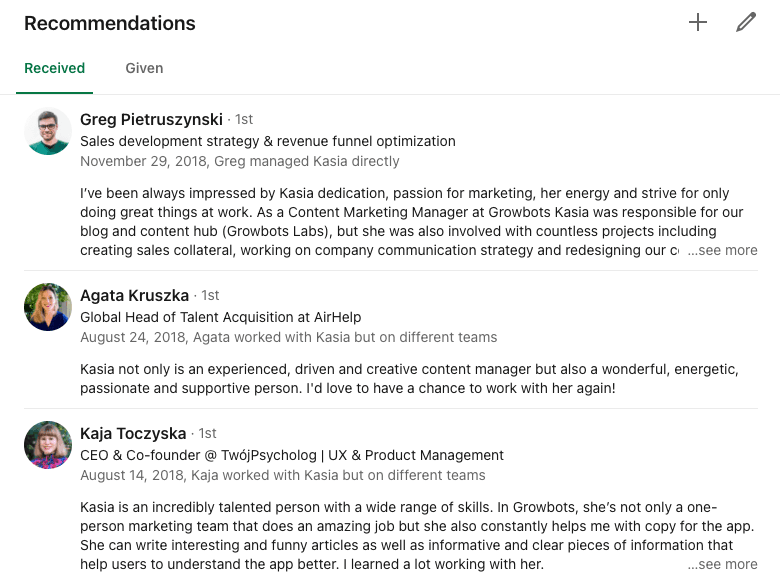
Task: Expand Kaja's recommendation with see more
Action: 722,564
